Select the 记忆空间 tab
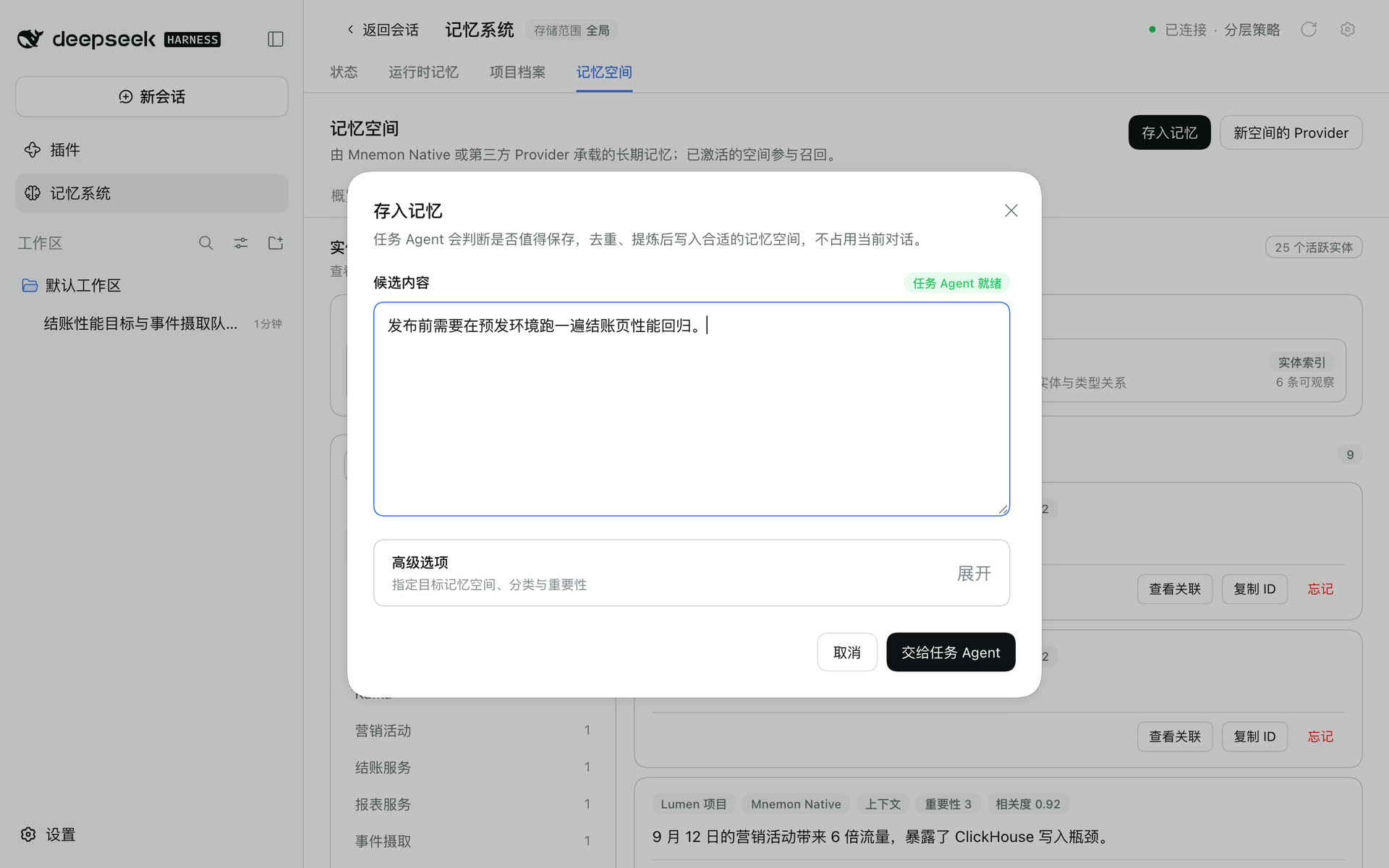The height and width of the screenshot is (868, 1389). point(604,72)
